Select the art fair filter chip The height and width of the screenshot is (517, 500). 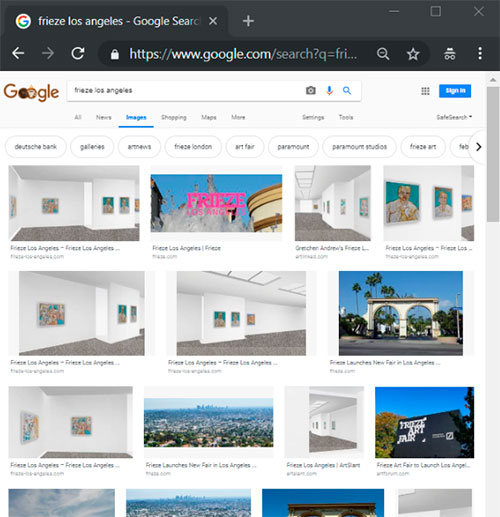click(245, 147)
